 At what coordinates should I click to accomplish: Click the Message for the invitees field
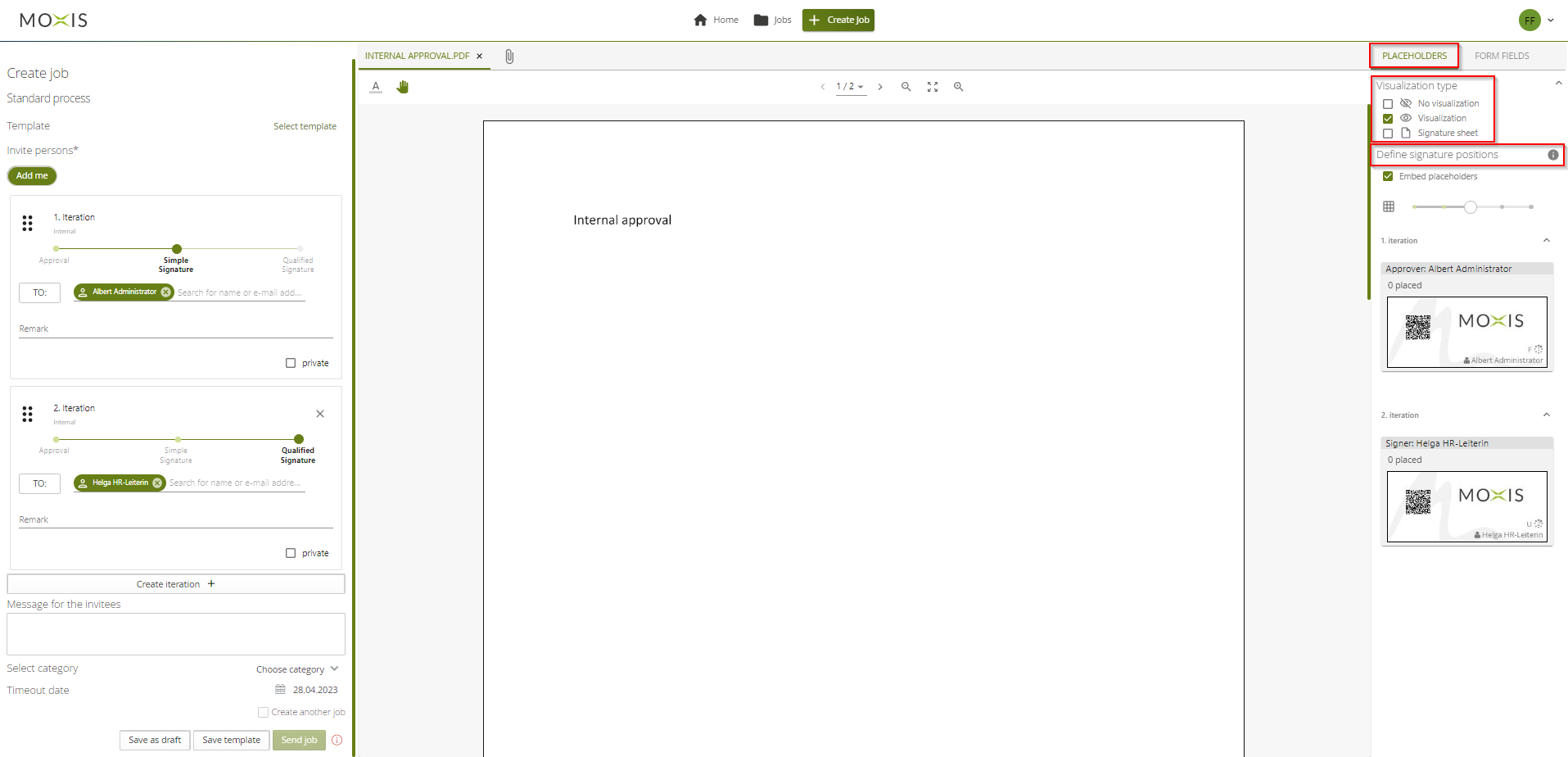(x=175, y=634)
